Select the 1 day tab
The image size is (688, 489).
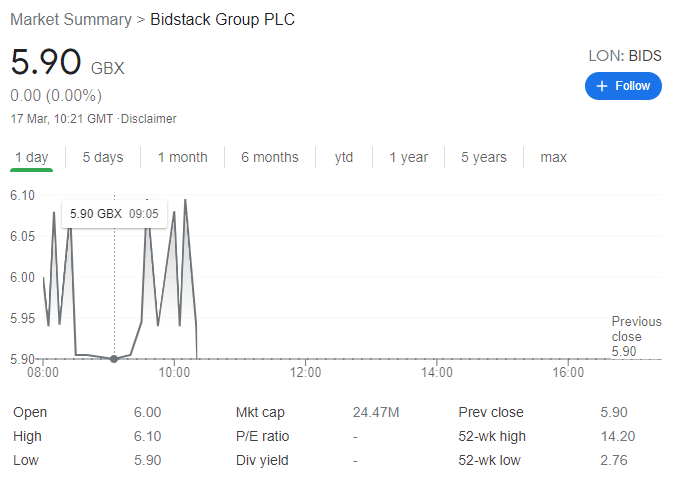coord(32,157)
